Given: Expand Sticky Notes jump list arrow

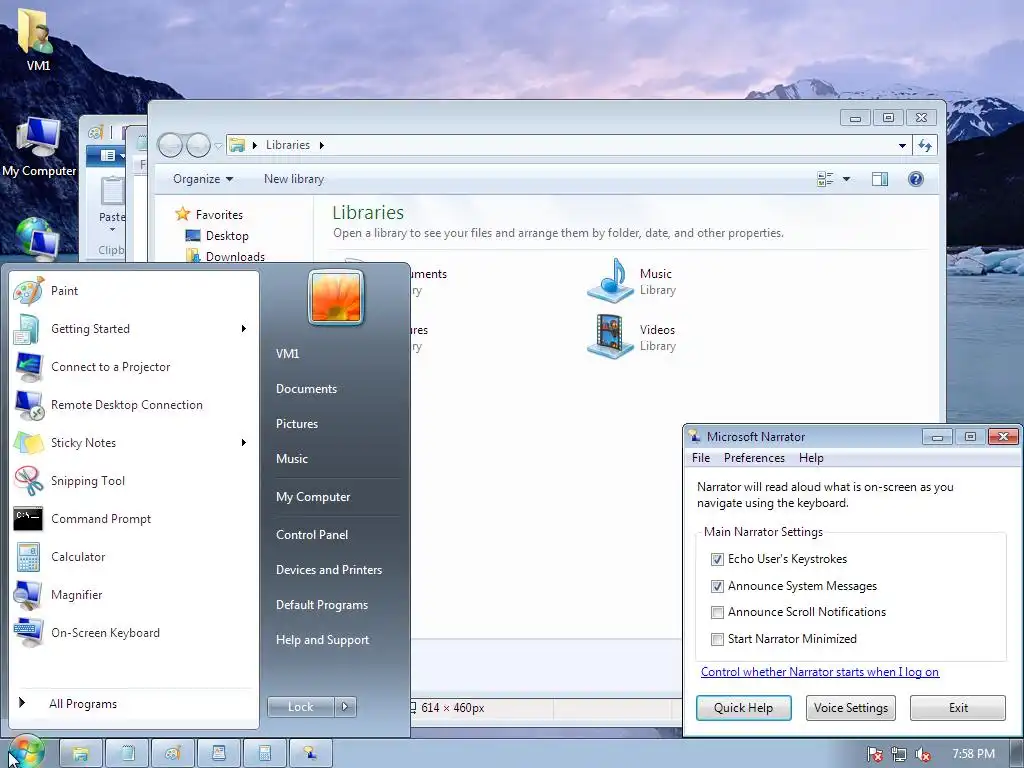Looking at the screenshot, I should [244, 442].
